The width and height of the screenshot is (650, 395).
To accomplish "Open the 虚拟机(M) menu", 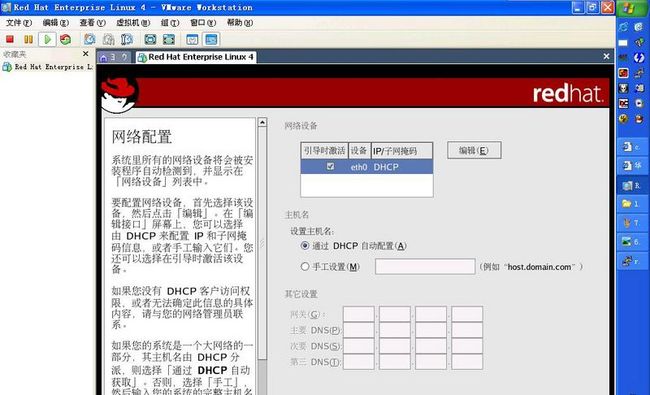I will pos(133,22).
